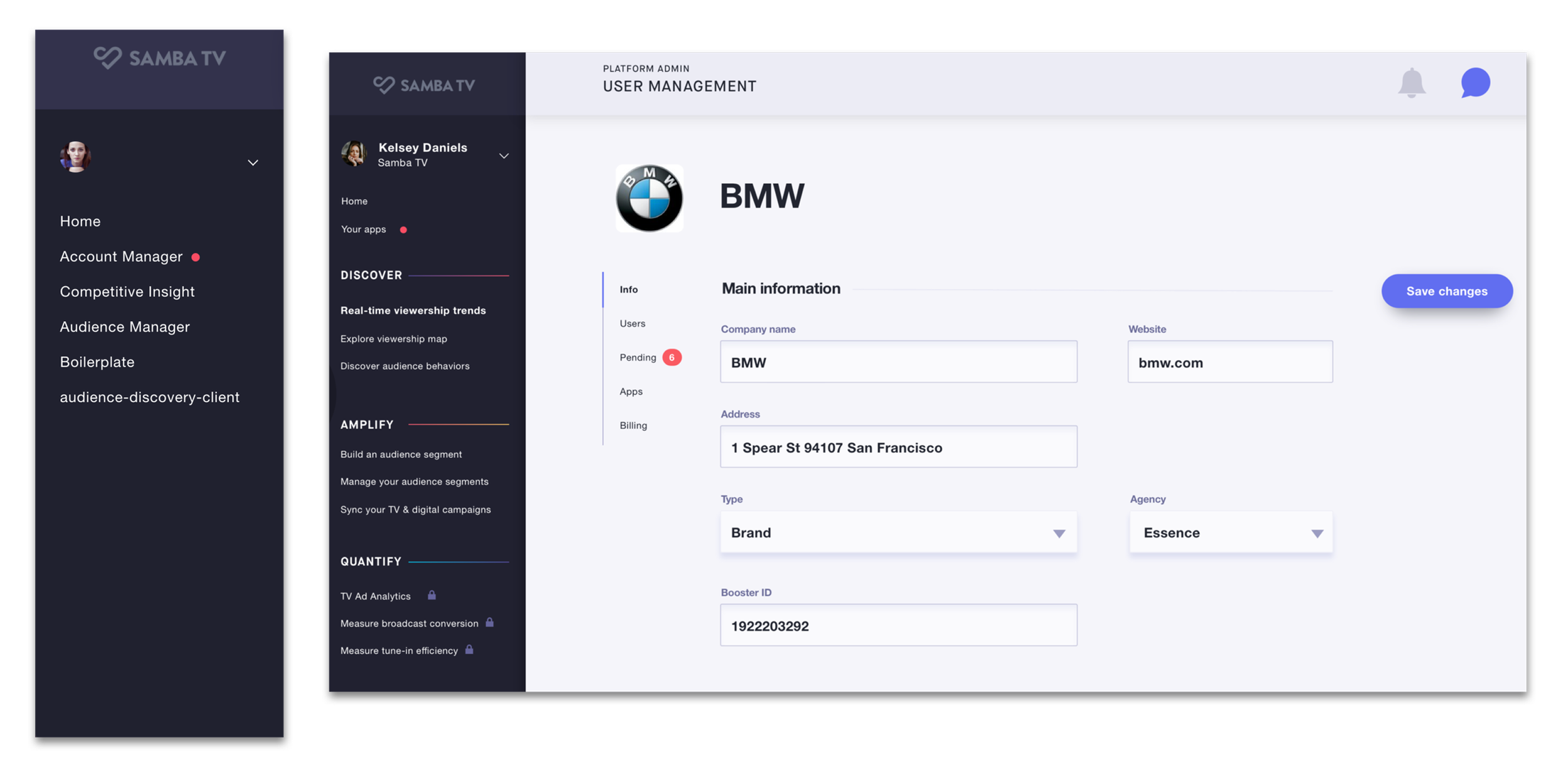Click the Samba TV logo in left panel
This screenshot has height=767, width=1568.
159,58
